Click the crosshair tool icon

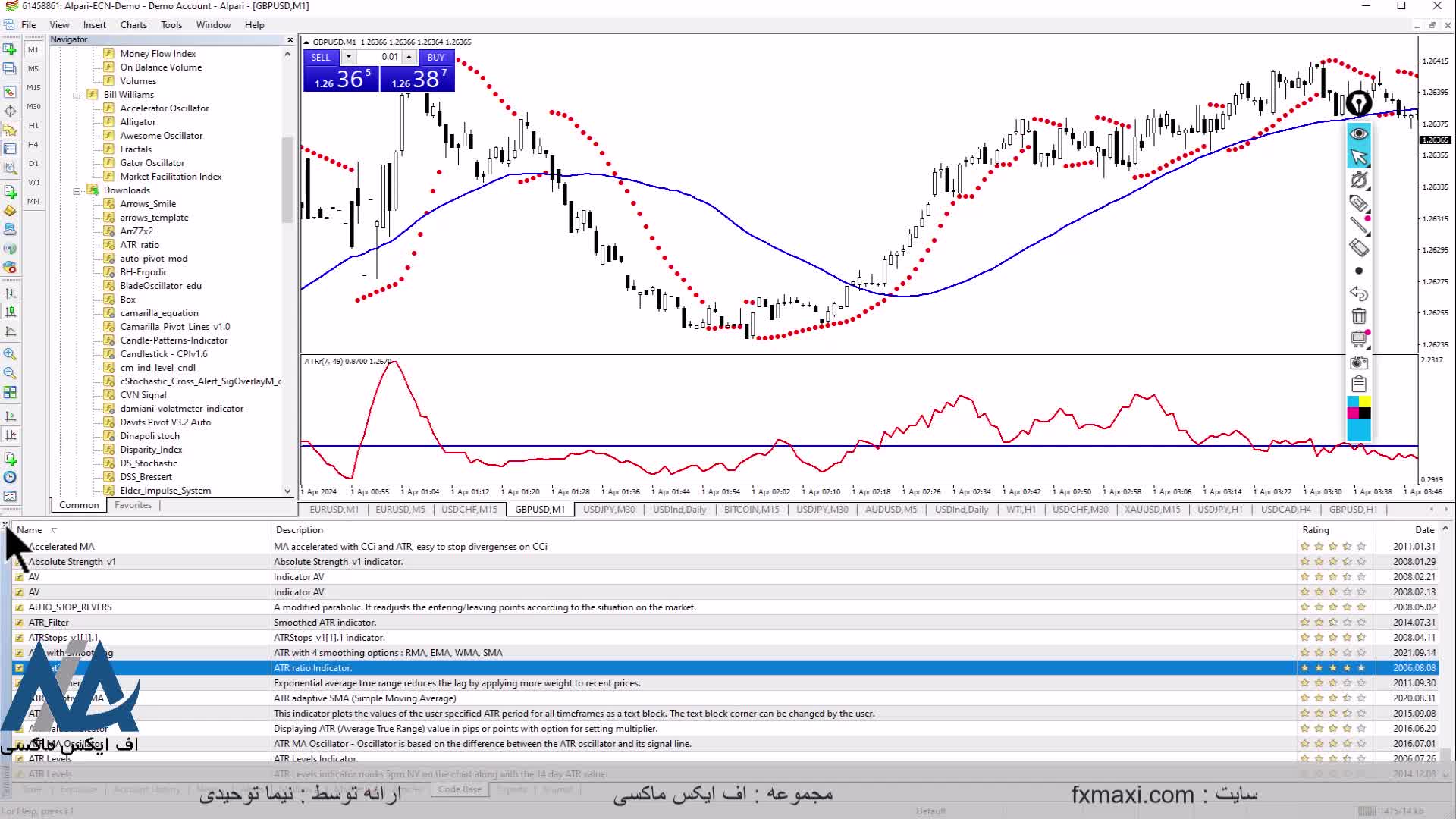coord(10,111)
